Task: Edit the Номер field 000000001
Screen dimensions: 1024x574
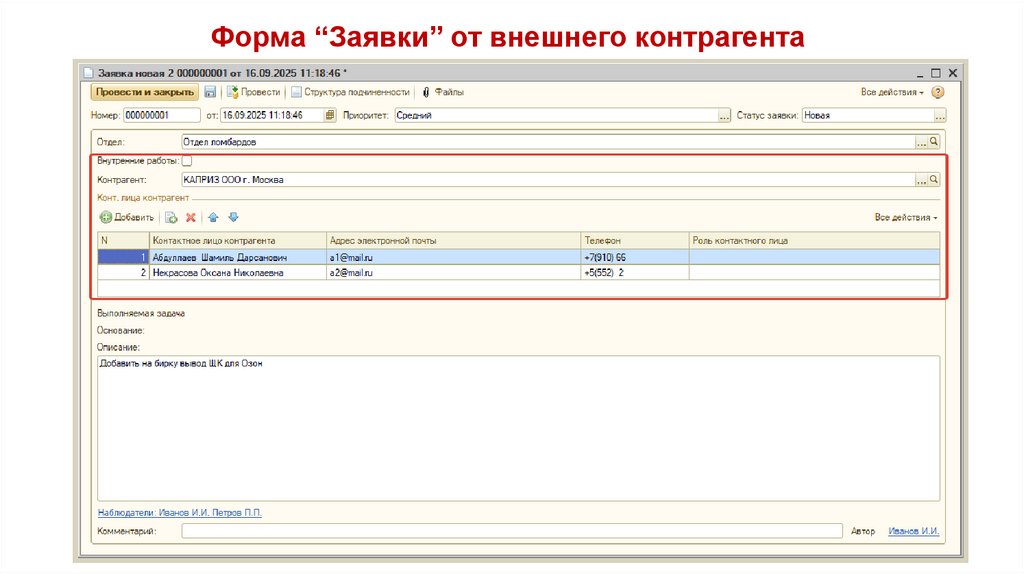Action: 161,115
